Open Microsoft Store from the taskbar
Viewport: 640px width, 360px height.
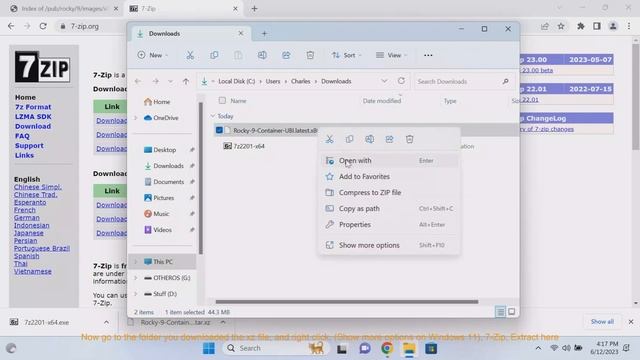tap(431, 348)
